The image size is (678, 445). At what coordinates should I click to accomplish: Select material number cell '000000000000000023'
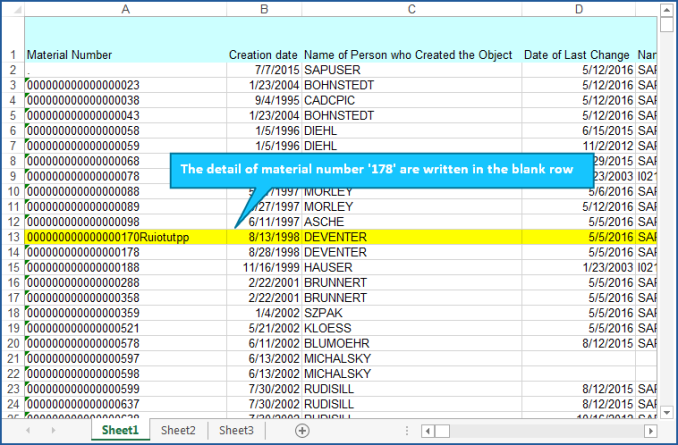tap(125, 85)
